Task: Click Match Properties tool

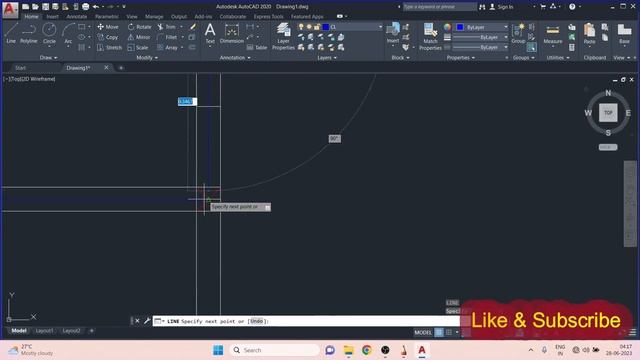Action: 430,36
